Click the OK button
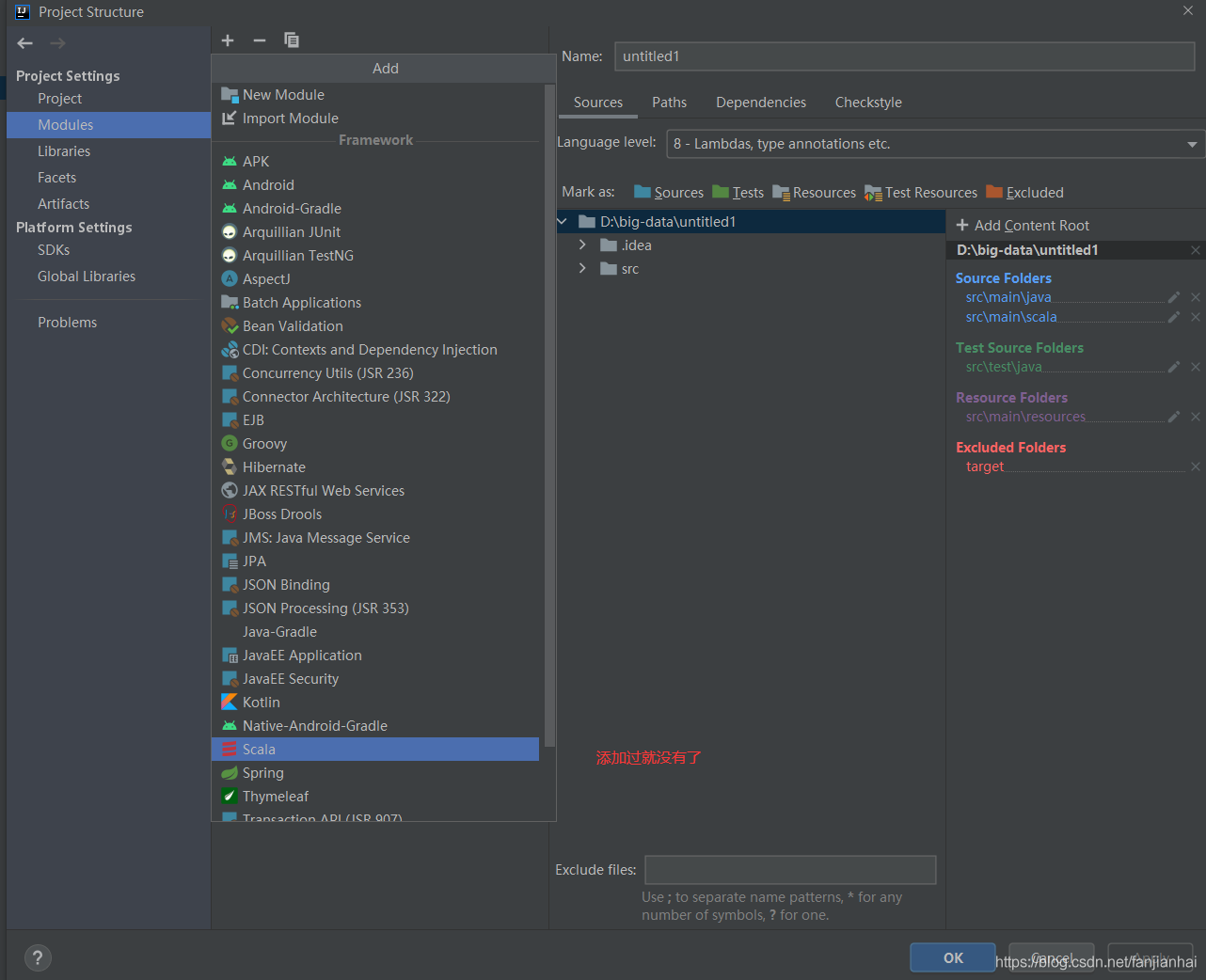 pos(953,957)
